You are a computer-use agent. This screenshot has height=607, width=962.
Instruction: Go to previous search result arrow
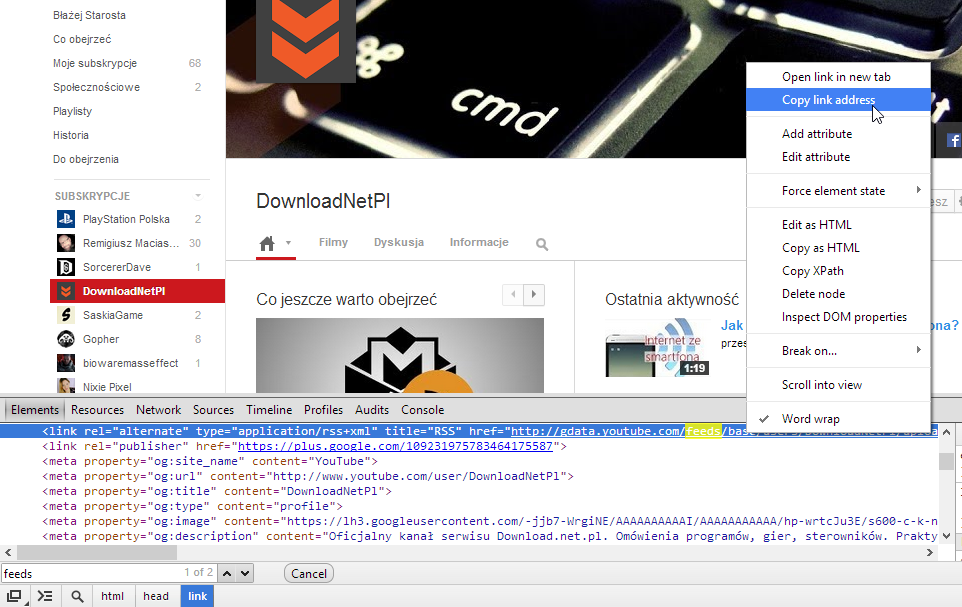coord(227,573)
